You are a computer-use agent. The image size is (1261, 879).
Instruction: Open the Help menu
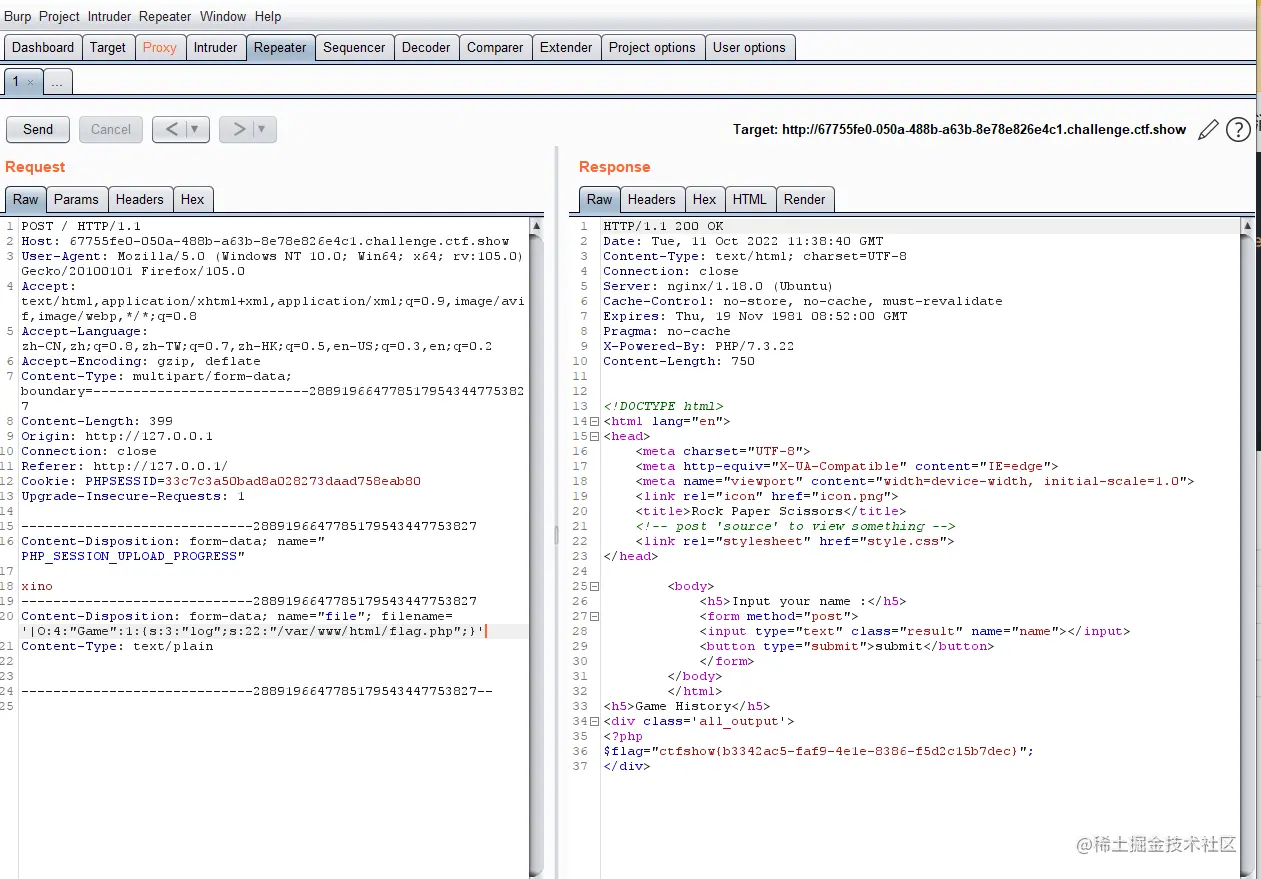(268, 16)
